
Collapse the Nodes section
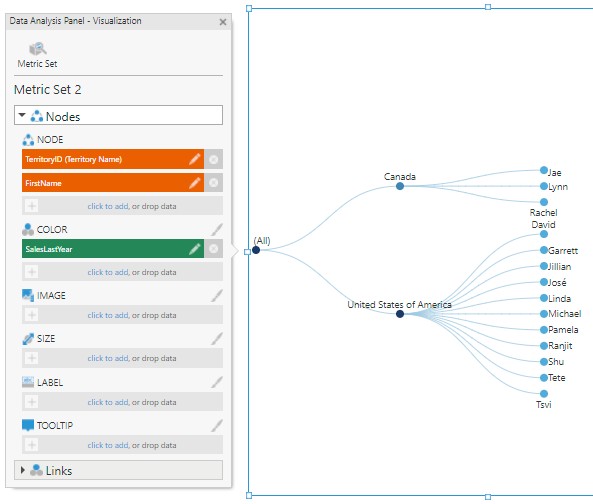pyautogui.click(x=22, y=115)
